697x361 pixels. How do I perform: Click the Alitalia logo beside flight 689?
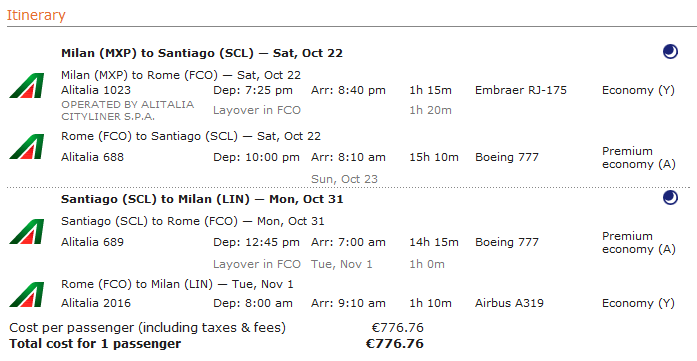tap(27, 232)
